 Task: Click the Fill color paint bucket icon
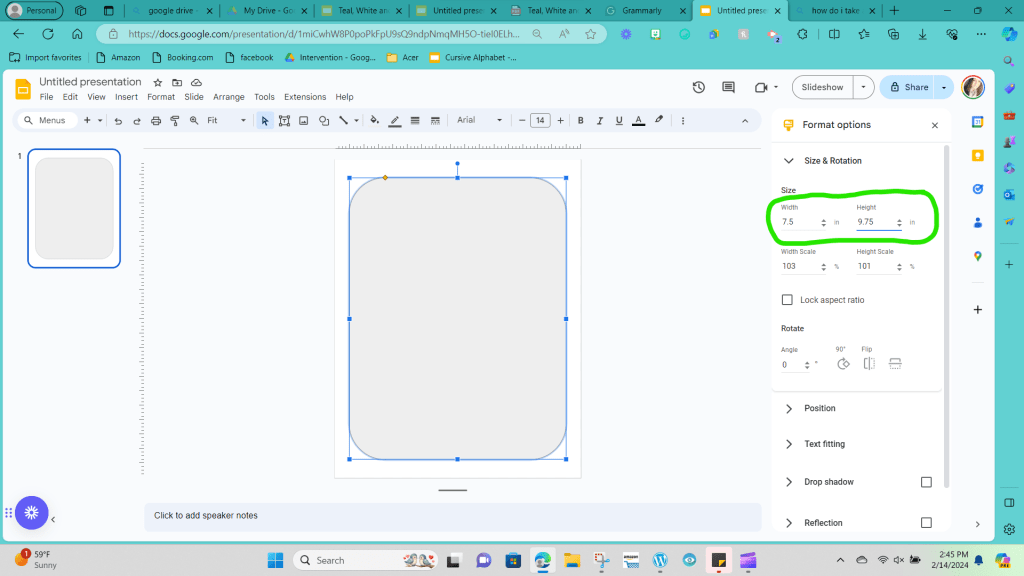click(x=375, y=120)
